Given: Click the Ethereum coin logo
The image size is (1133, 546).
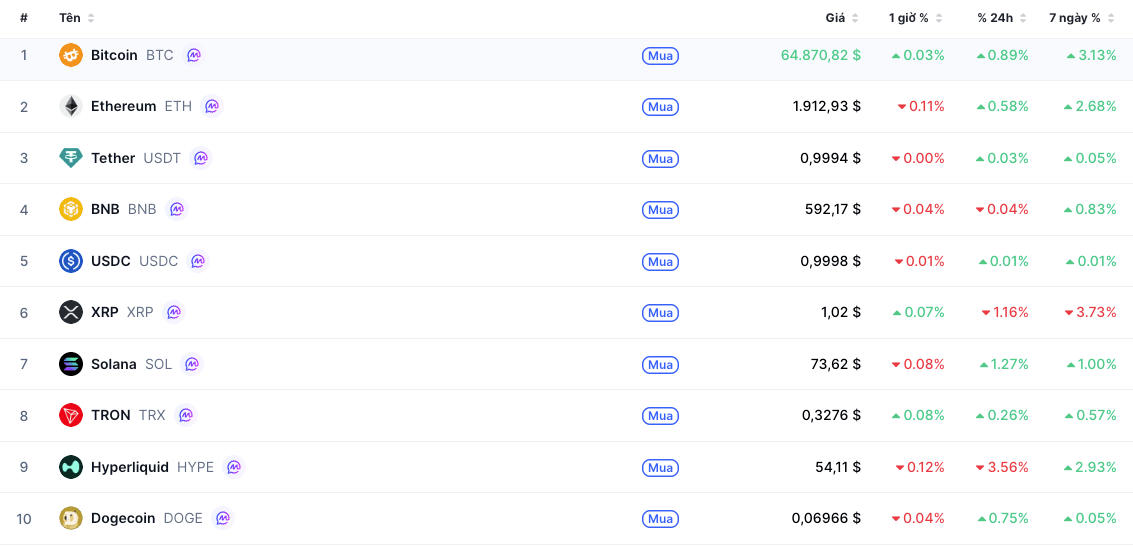Looking at the screenshot, I should tap(71, 106).
